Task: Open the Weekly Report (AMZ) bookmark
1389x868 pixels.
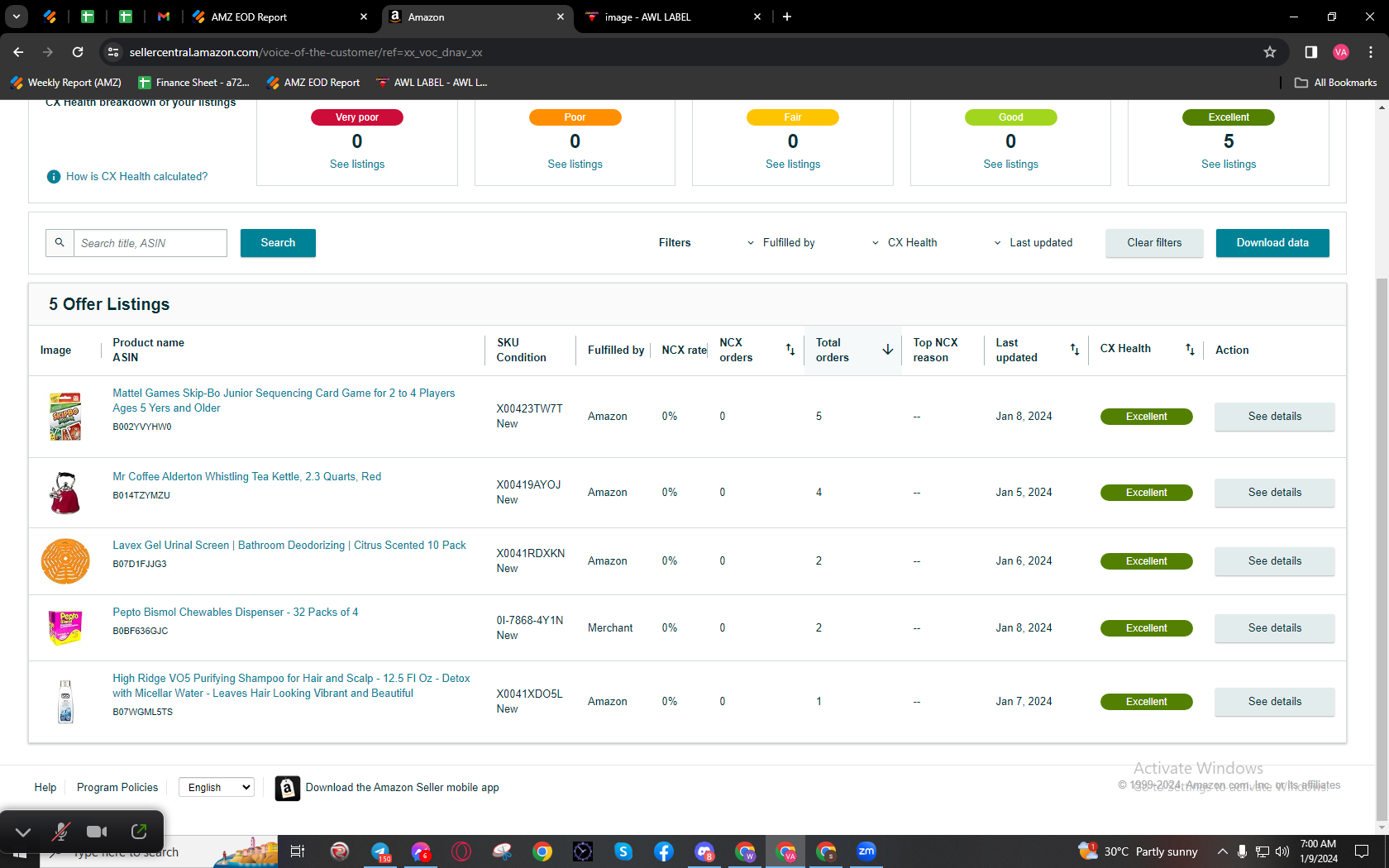Action: pos(66,83)
